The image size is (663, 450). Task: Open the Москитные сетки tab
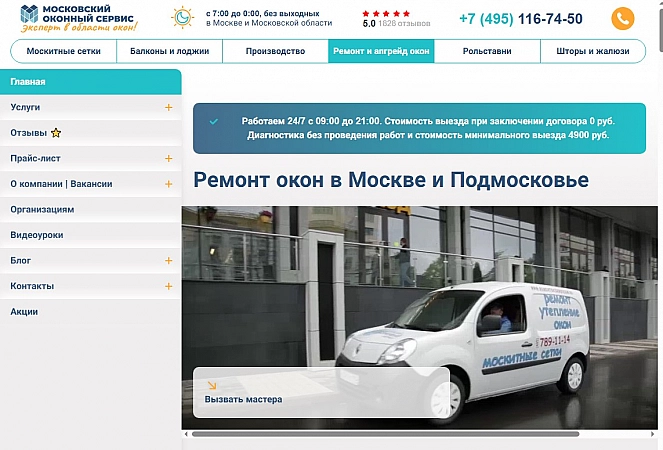pyautogui.click(x=63, y=51)
